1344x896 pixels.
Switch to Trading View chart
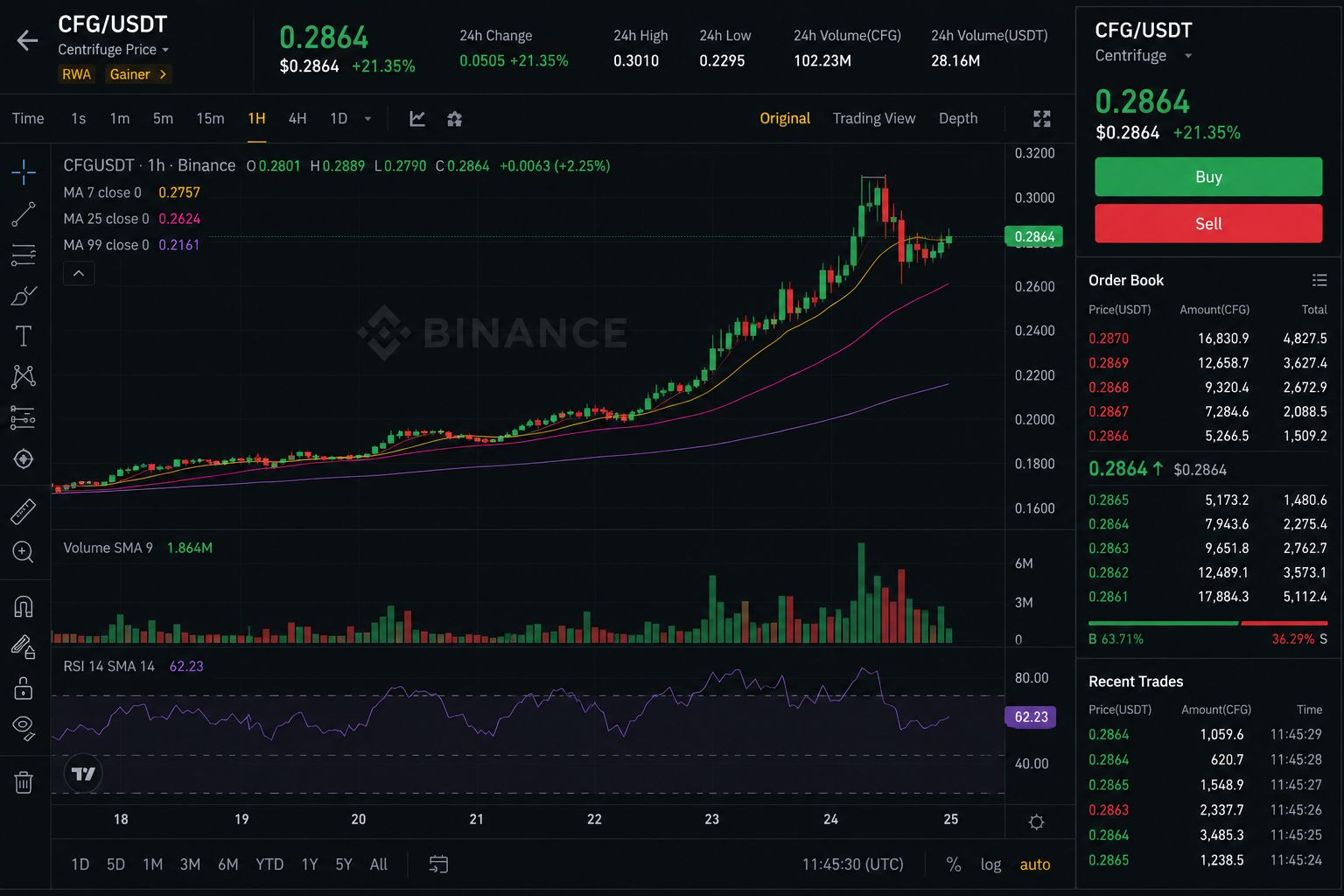[874, 118]
